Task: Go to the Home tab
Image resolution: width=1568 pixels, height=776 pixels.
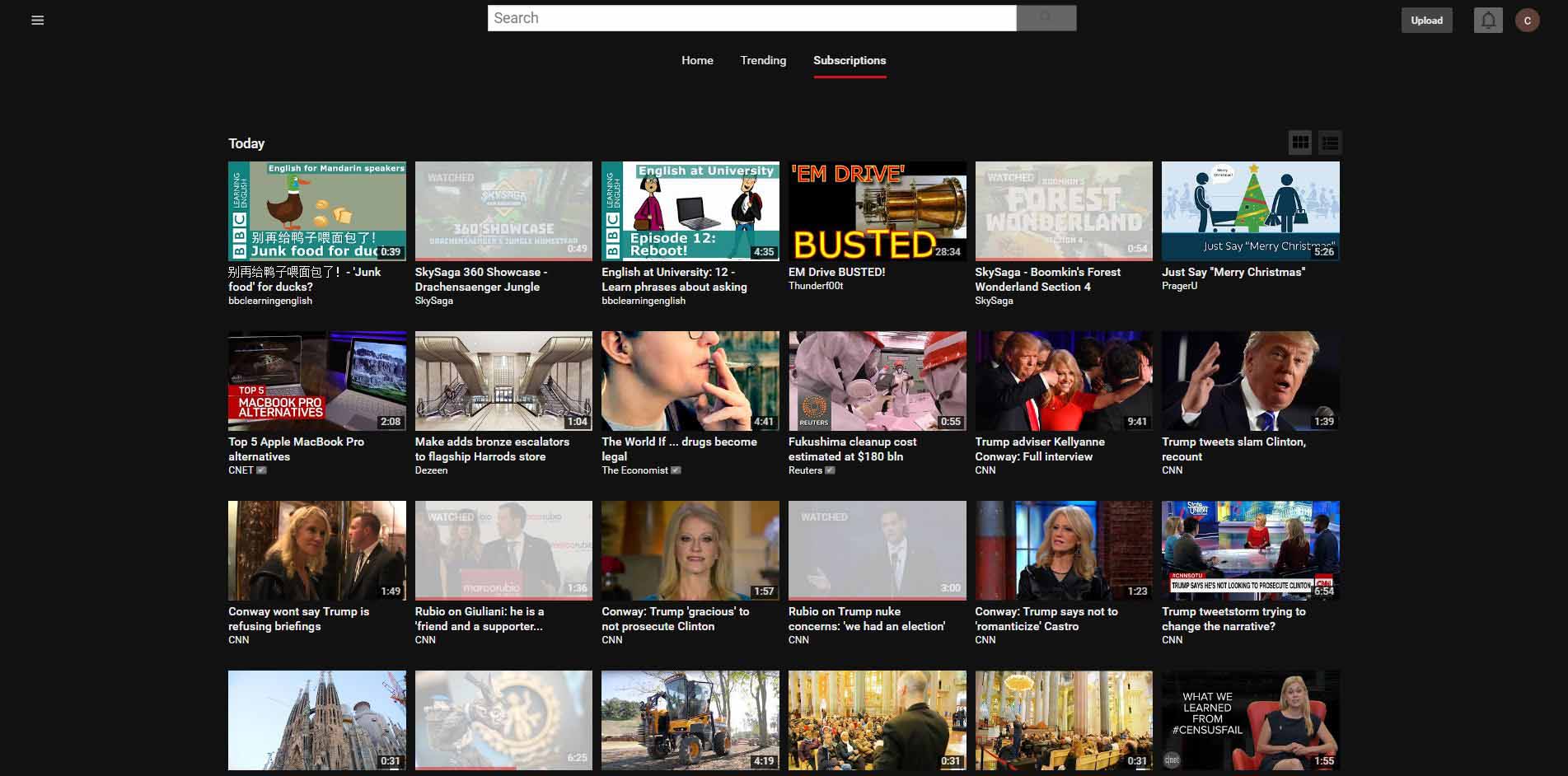Action: tap(697, 60)
